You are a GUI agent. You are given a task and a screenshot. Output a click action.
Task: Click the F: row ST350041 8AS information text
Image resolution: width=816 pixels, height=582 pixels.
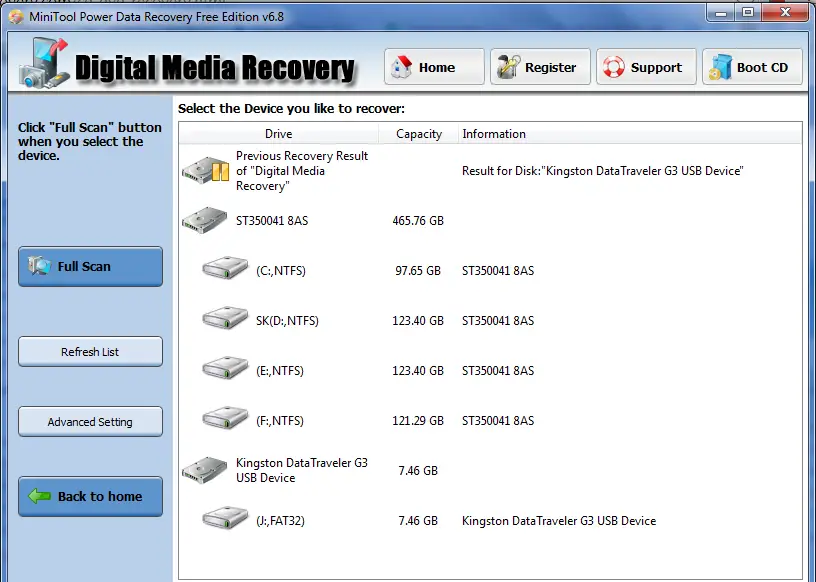point(498,421)
